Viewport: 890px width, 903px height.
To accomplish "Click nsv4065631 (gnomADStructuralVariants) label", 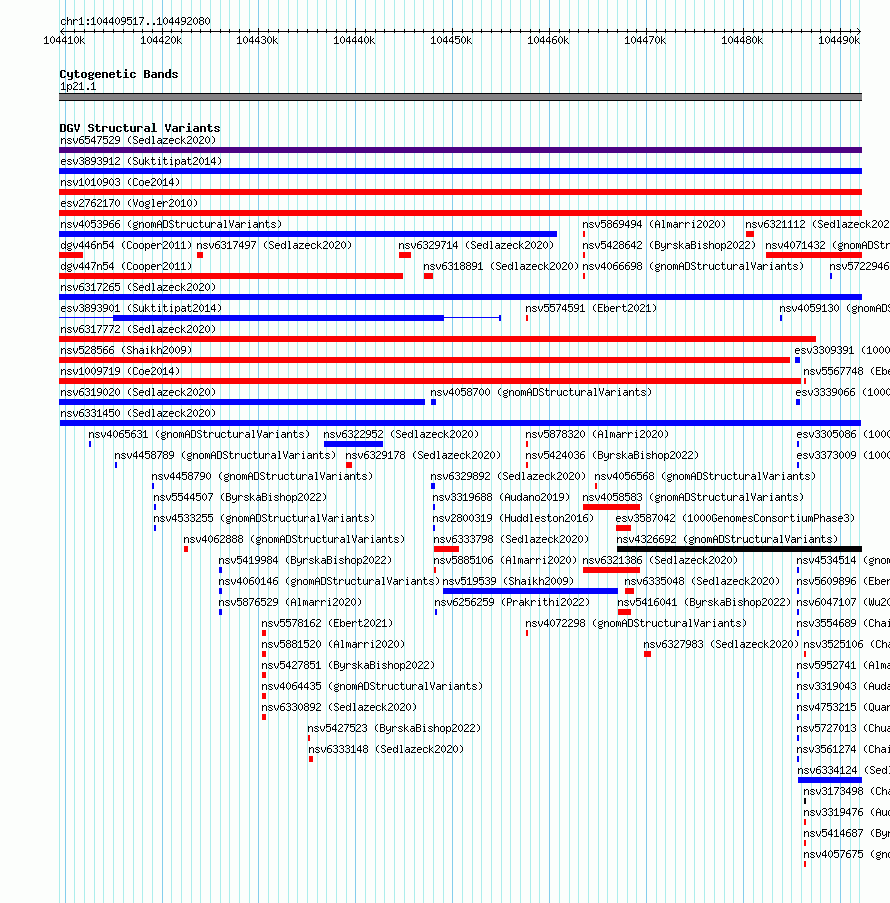I will click(199, 434).
